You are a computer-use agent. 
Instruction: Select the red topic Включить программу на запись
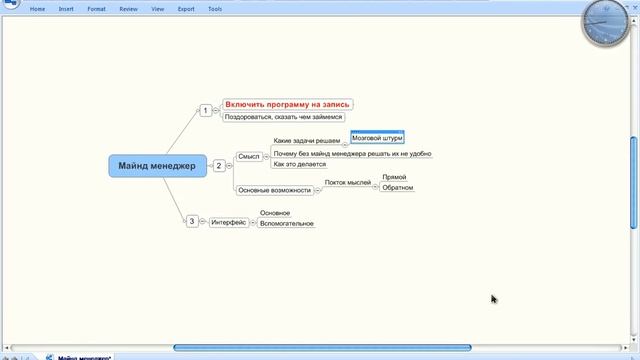click(x=287, y=104)
